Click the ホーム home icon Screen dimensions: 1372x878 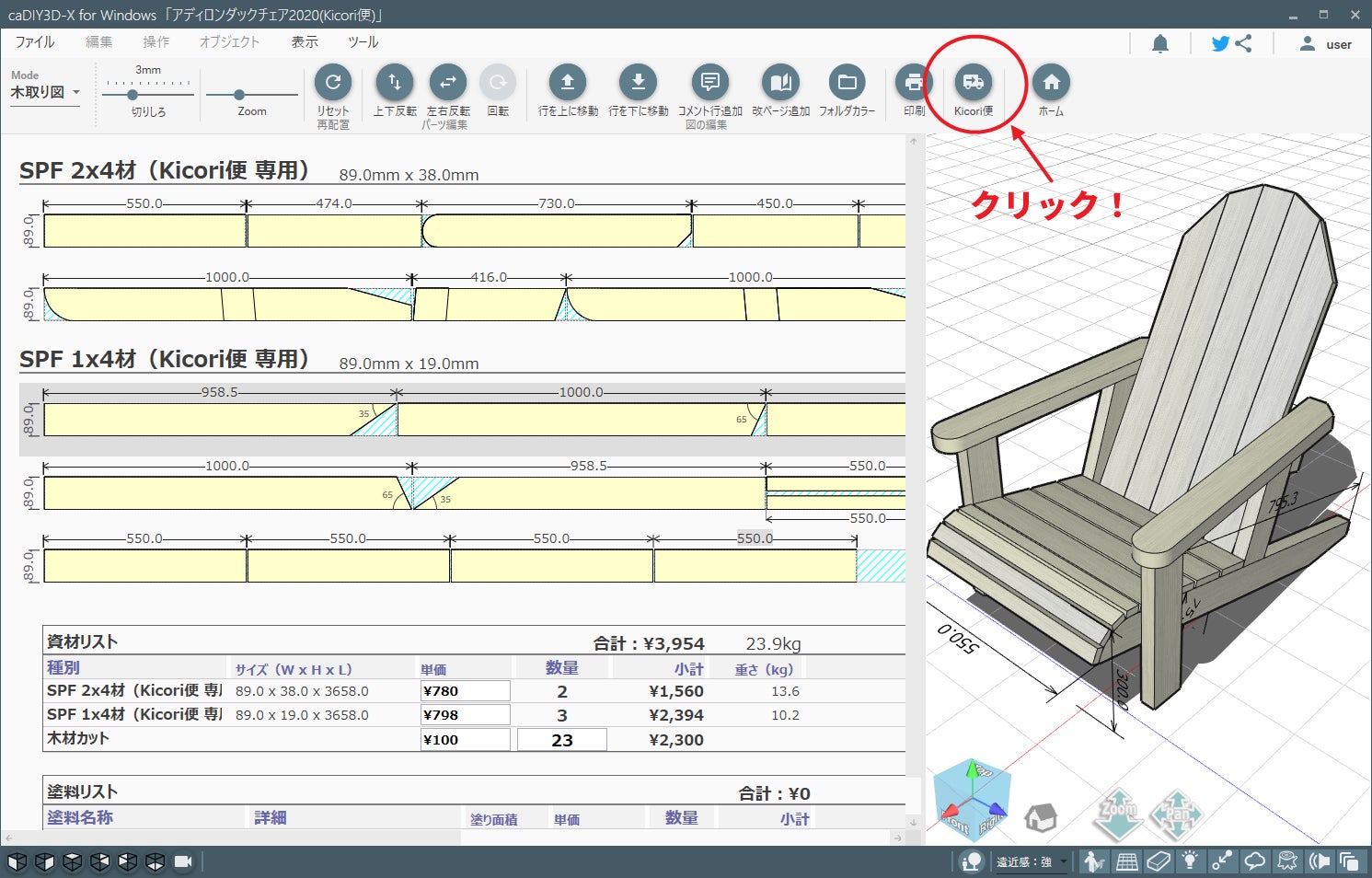pos(1051,83)
